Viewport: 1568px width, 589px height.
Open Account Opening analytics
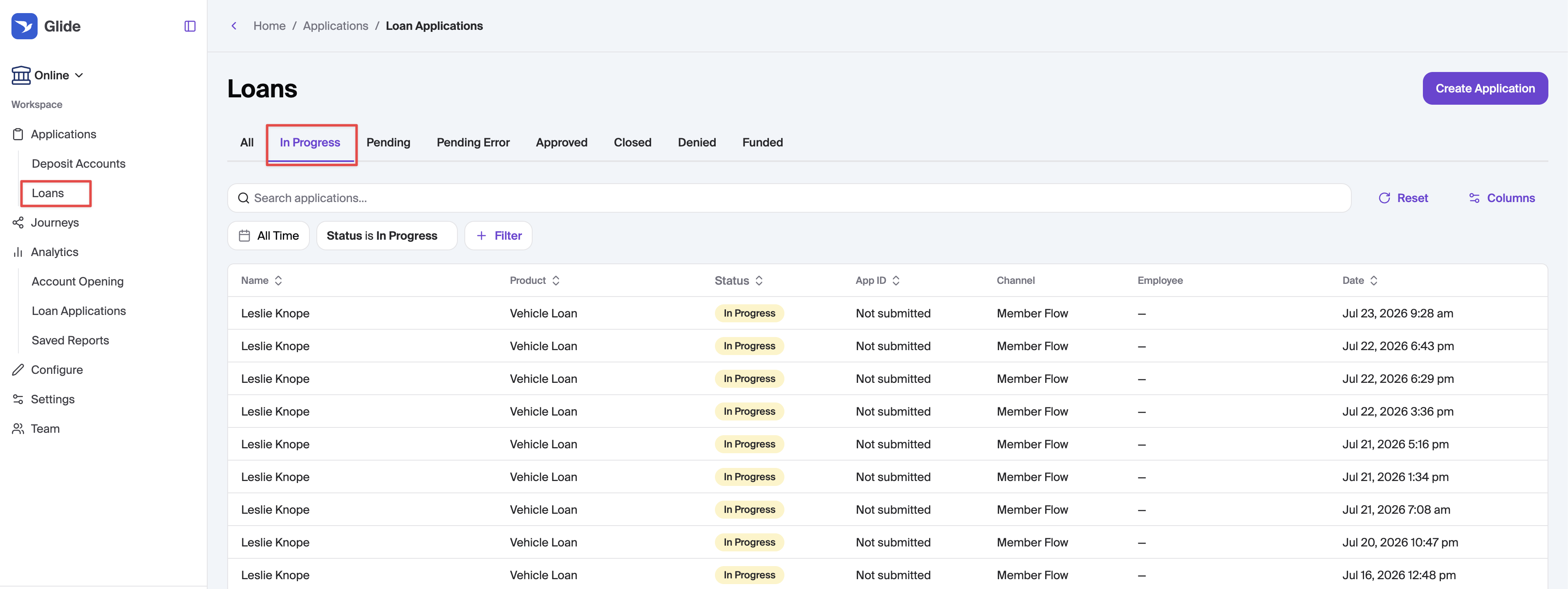click(x=77, y=281)
